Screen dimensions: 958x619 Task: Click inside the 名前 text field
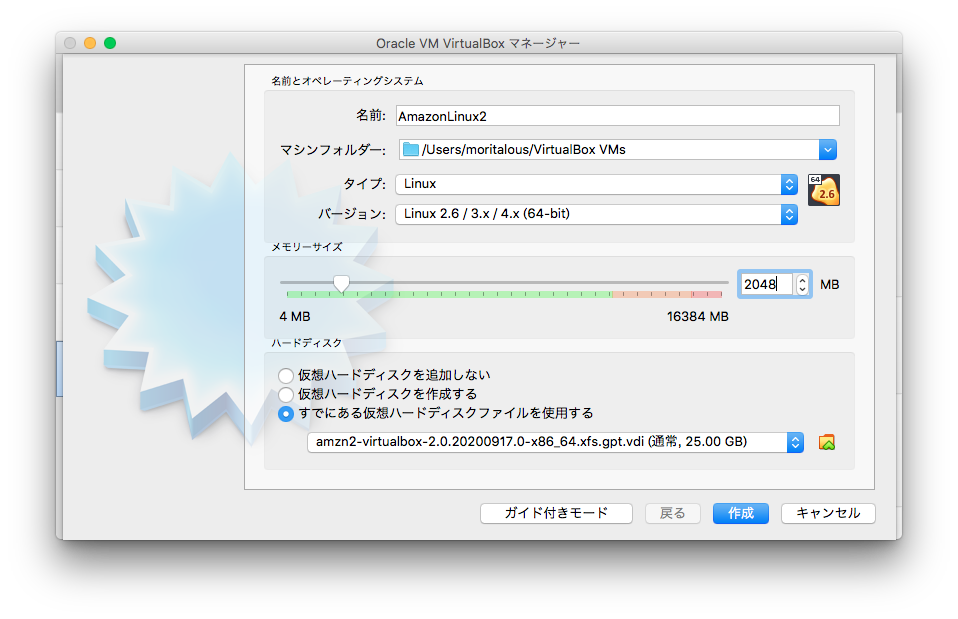pyautogui.click(x=615, y=115)
